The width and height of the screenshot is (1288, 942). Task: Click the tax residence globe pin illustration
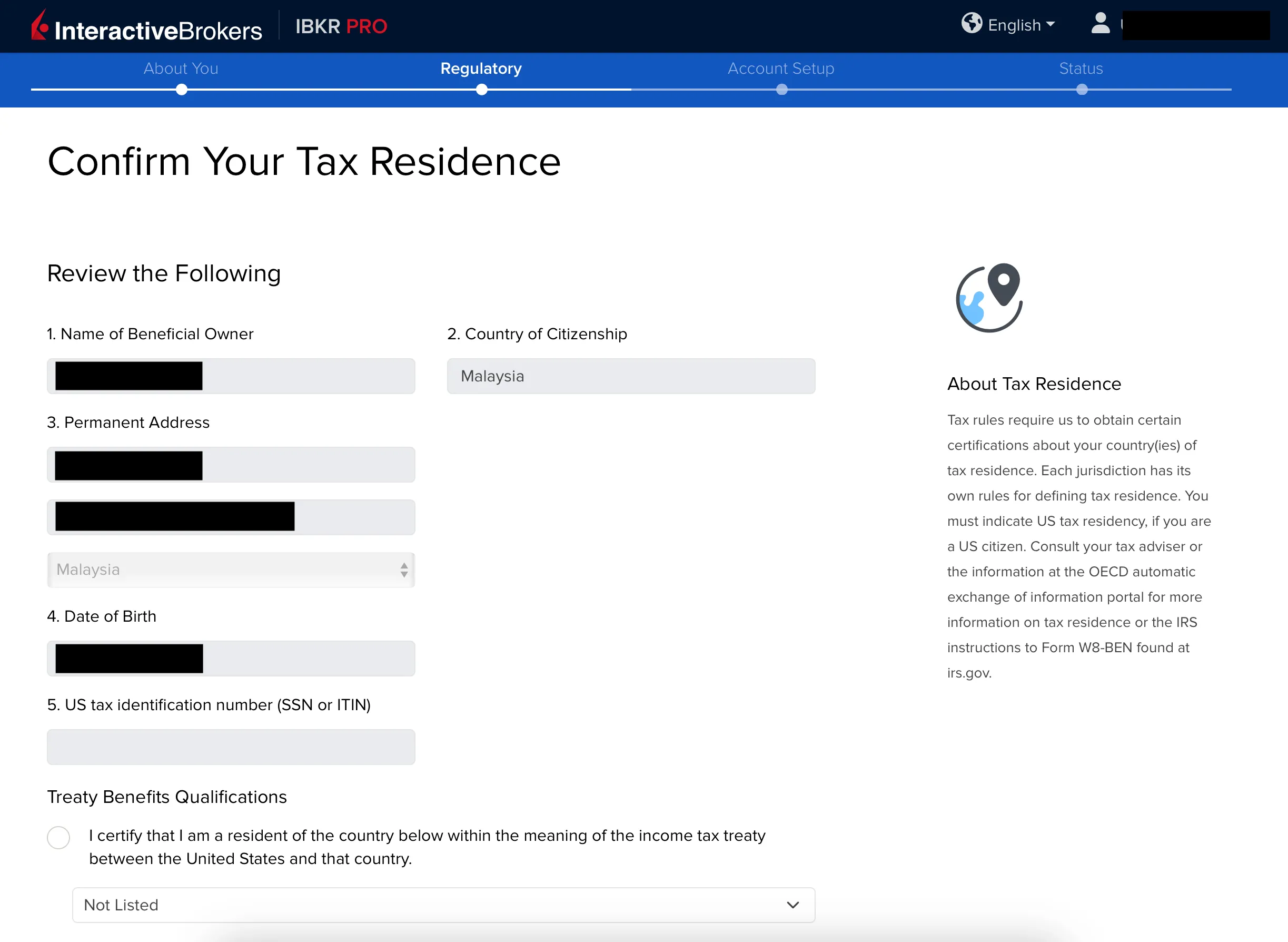pos(989,298)
